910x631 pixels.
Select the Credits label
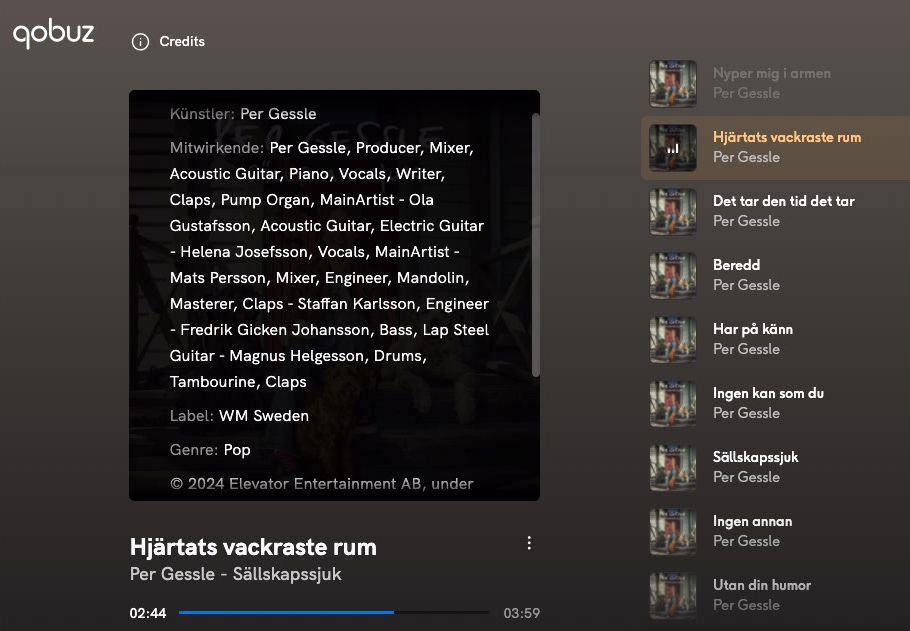point(182,42)
